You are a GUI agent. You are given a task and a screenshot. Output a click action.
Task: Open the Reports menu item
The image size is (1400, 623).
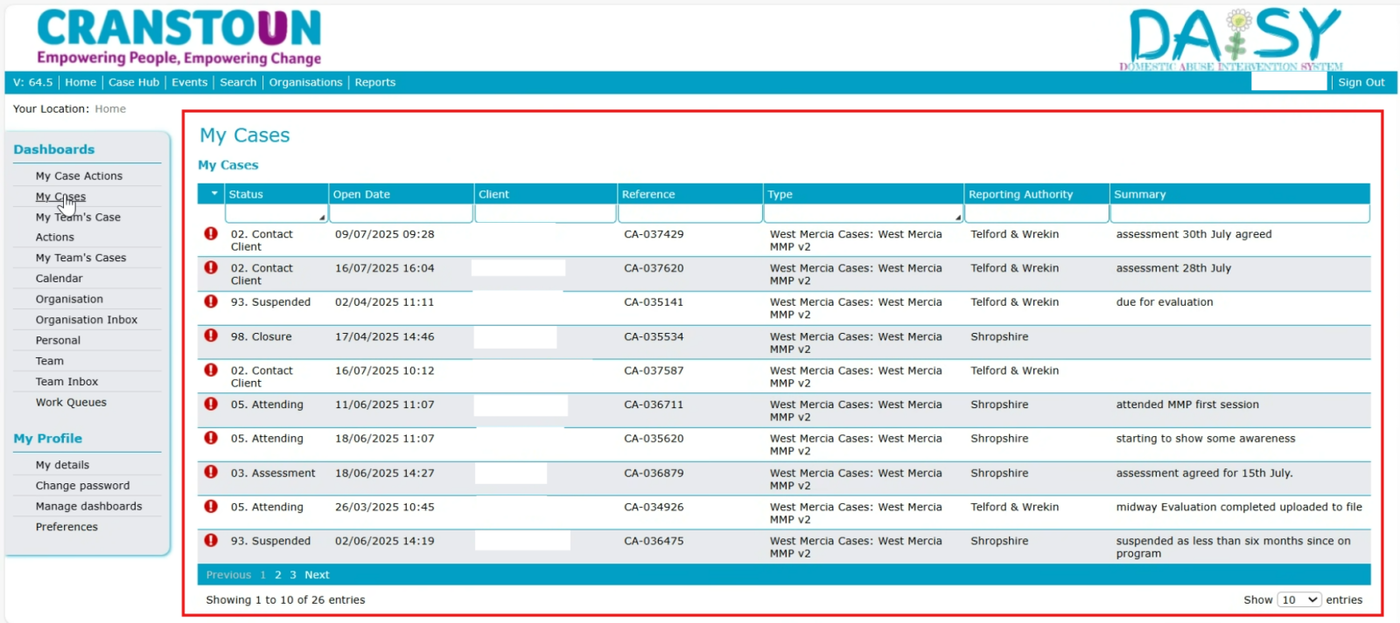pyautogui.click(x=375, y=82)
